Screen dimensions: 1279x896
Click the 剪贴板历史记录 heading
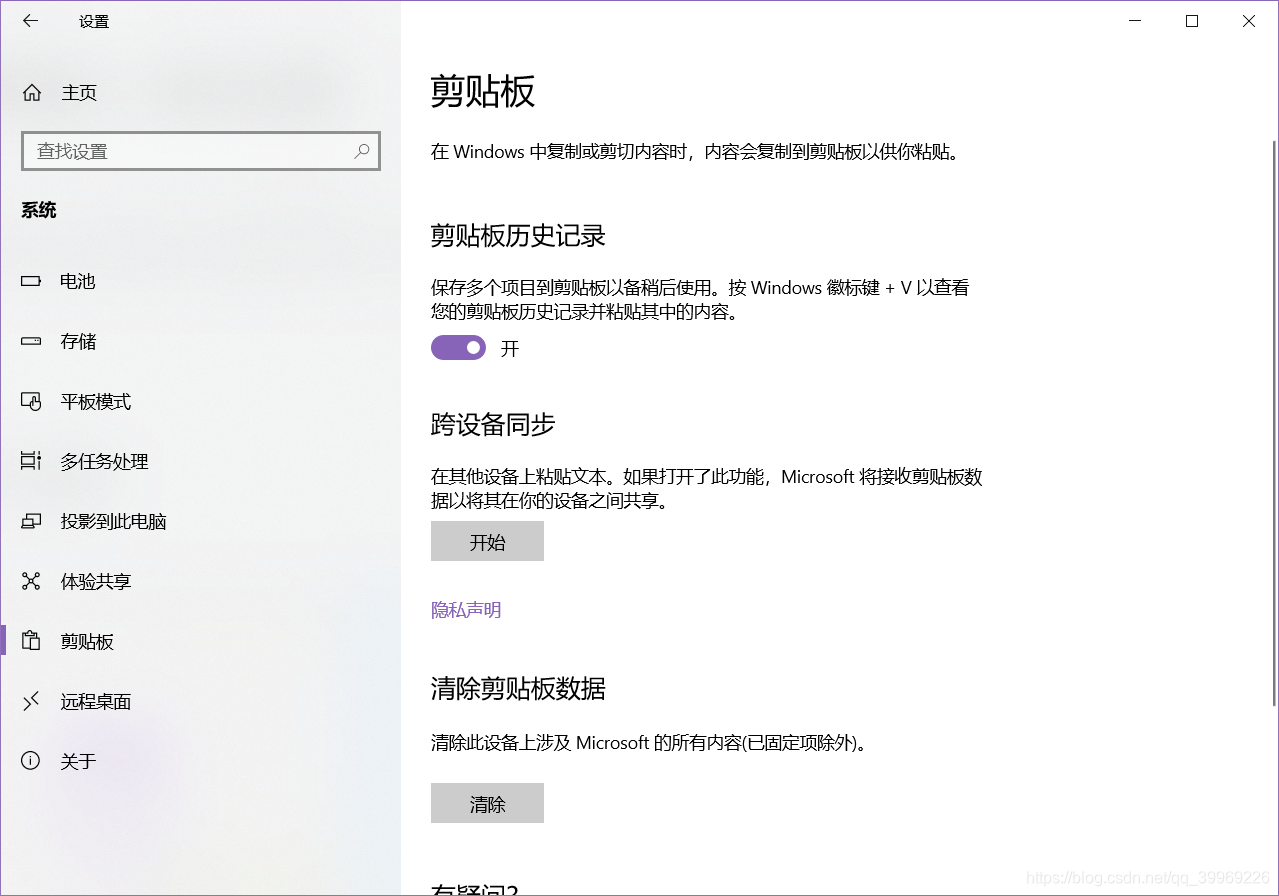(x=518, y=236)
